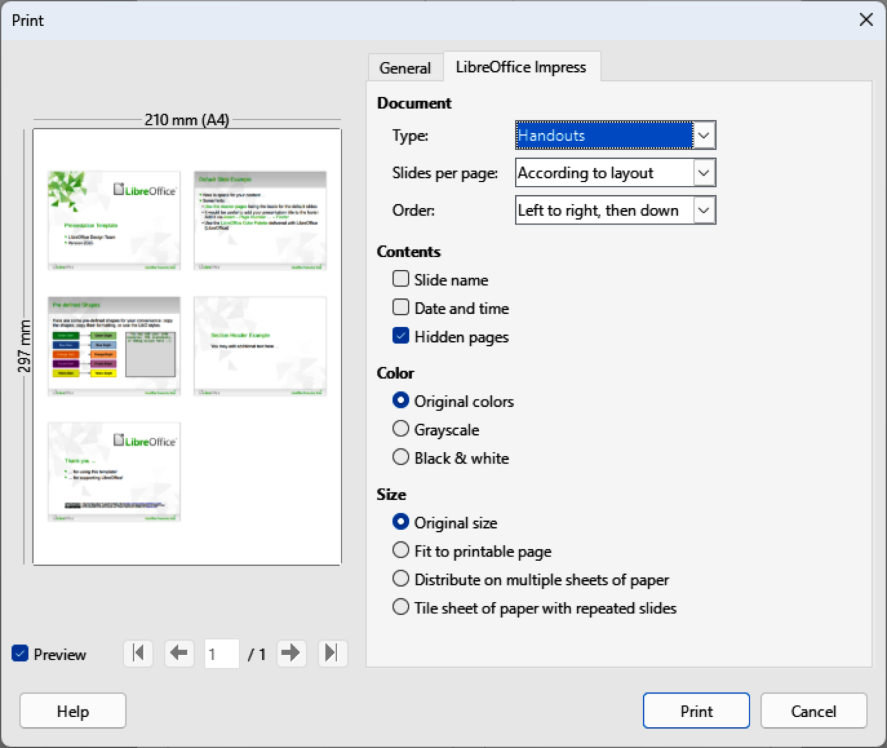The width and height of the screenshot is (887, 748).
Task: Expand the Slides per page dropdown
Action: [615, 173]
